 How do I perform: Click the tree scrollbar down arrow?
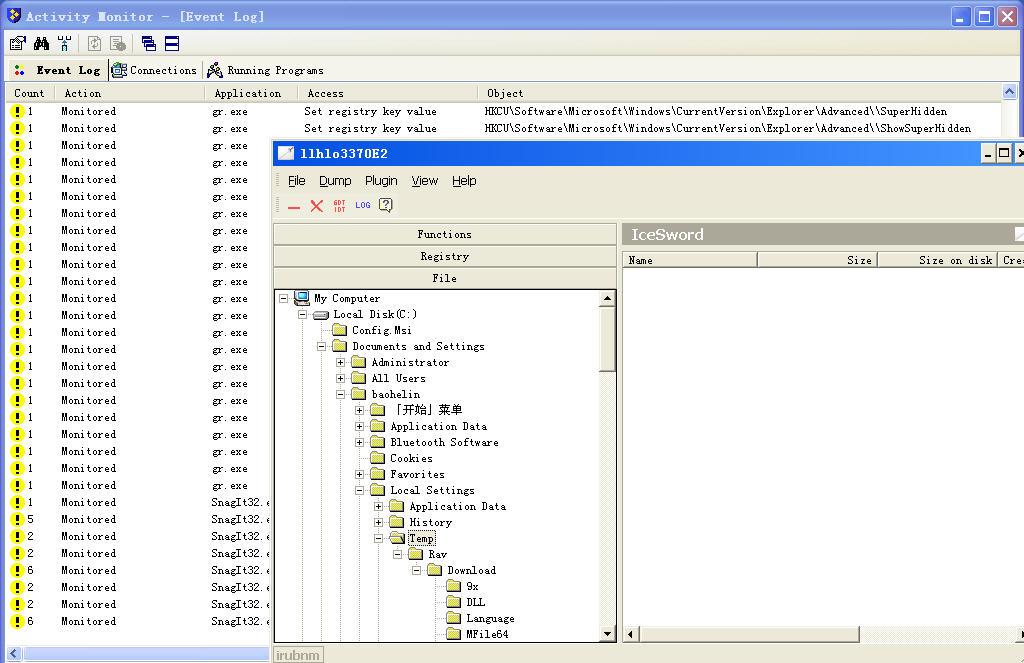point(607,633)
